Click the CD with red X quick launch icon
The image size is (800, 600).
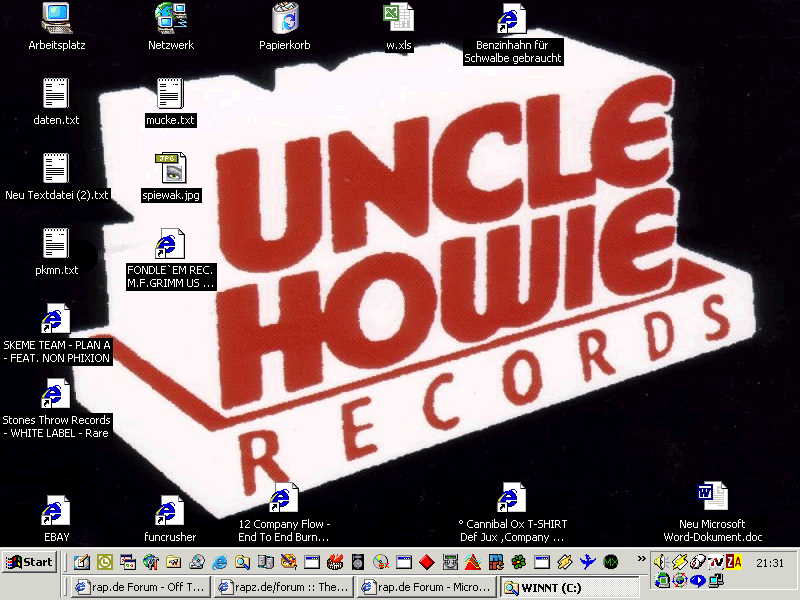[381, 562]
